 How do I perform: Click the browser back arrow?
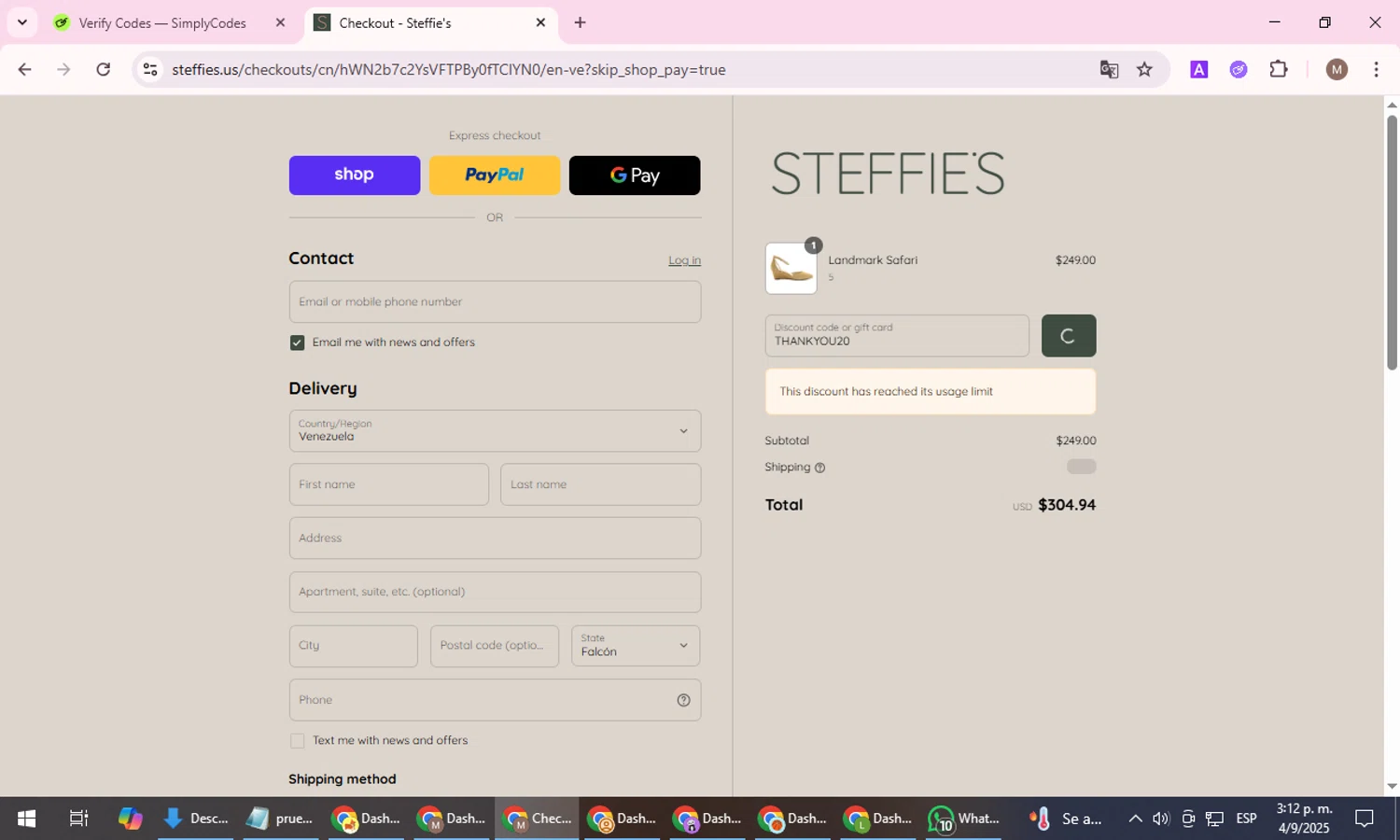tap(25, 69)
